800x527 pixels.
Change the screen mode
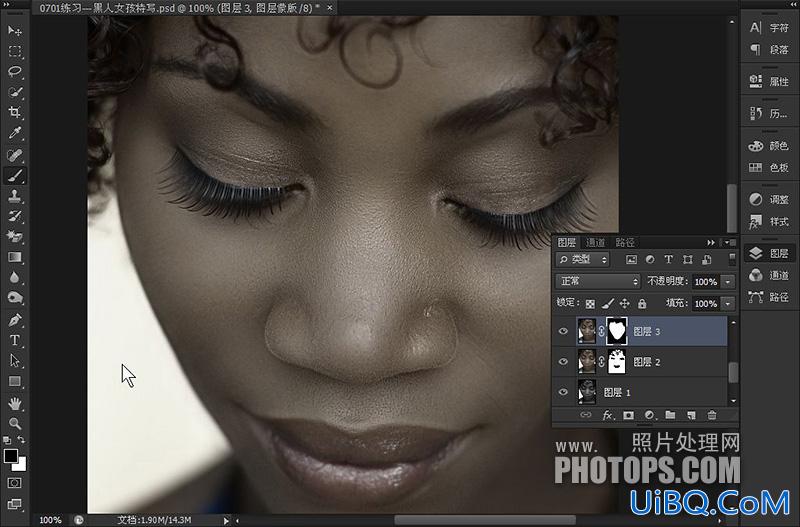pos(14,504)
